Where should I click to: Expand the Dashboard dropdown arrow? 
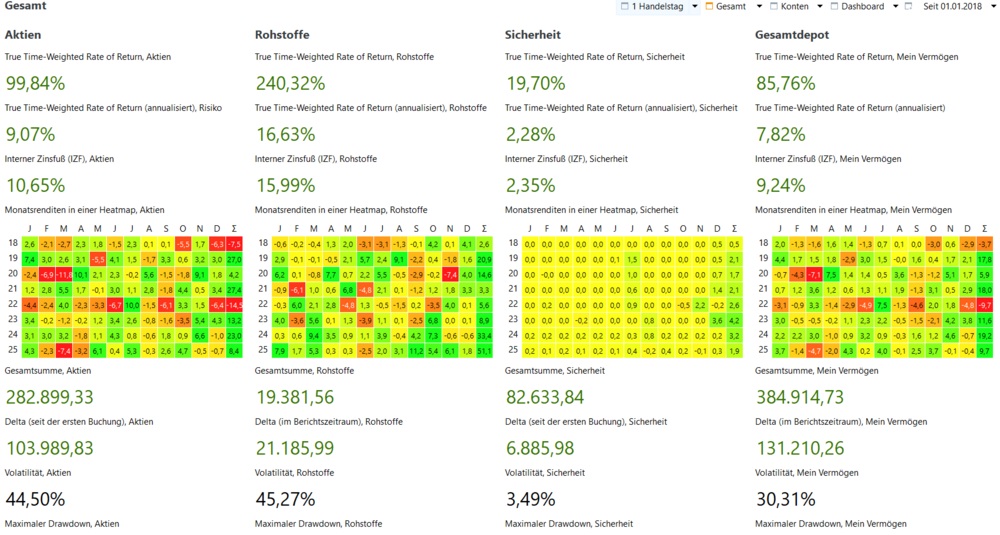(x=895, y=6)
